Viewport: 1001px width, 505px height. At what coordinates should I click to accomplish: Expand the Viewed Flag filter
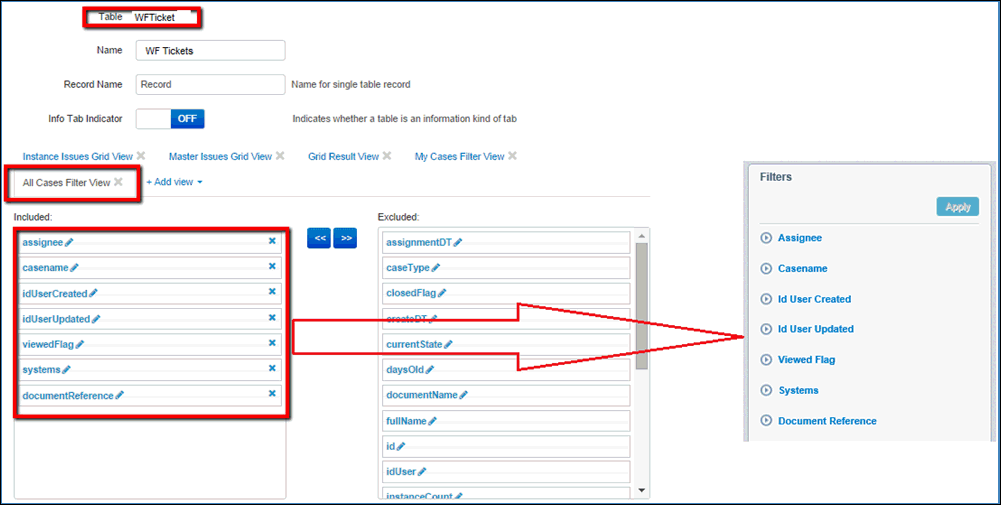[767, 360]
